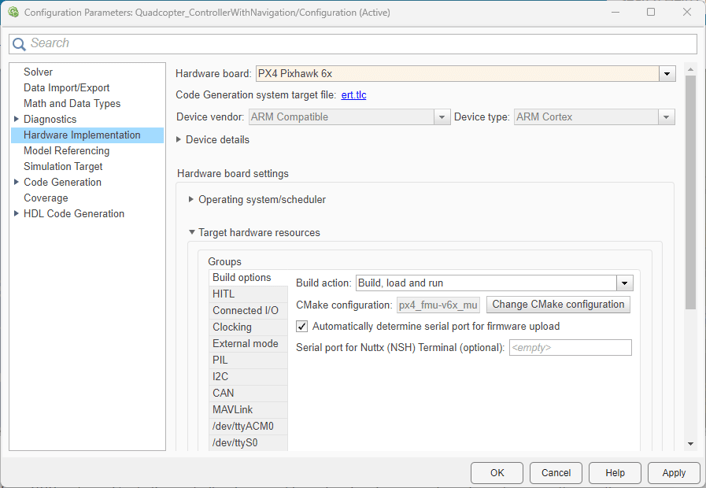Click the Simulink app icon in title bar
Viewport: 706px width, 488px height.
(x=13, y=12)
